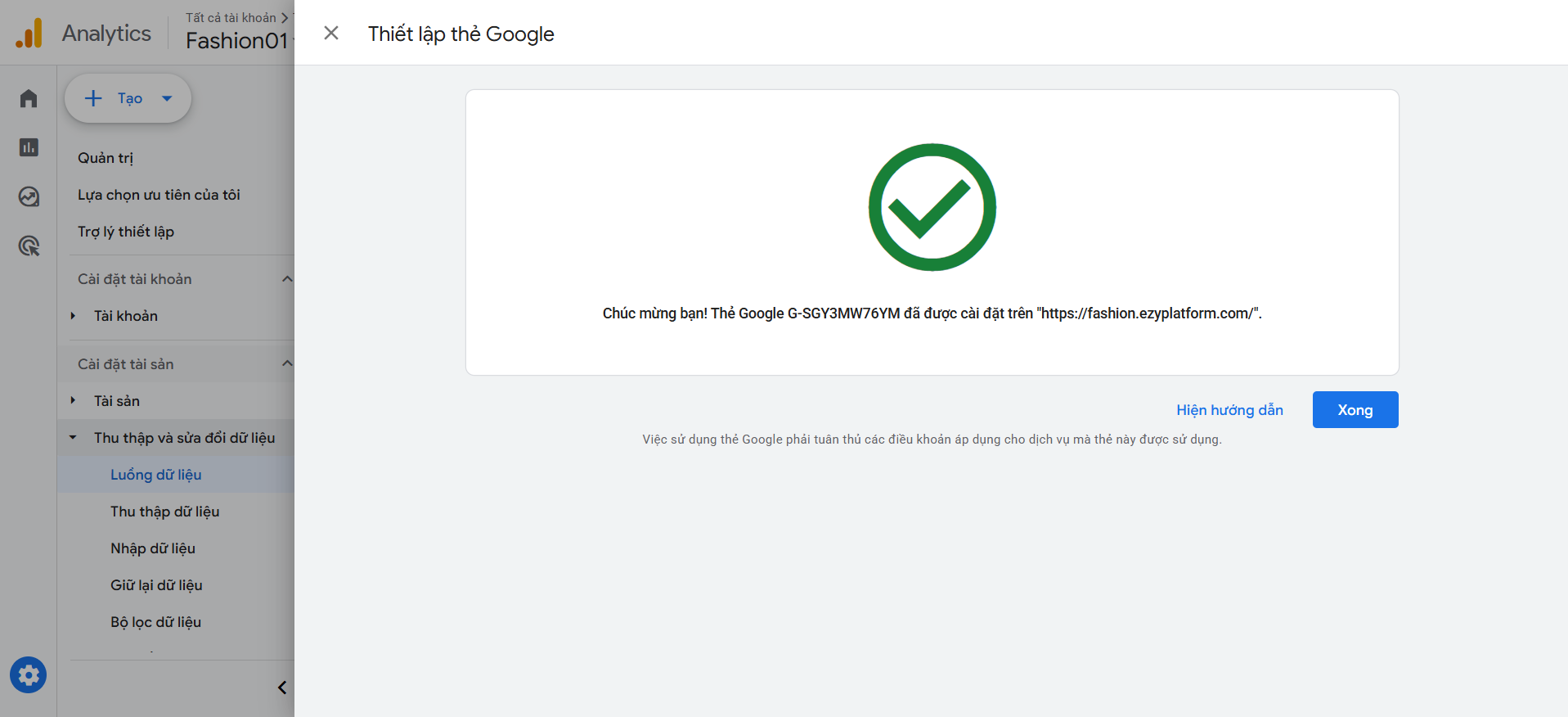Select Luồng dữ liệu menu item
1568x717 pixels.
pos(156,475)
